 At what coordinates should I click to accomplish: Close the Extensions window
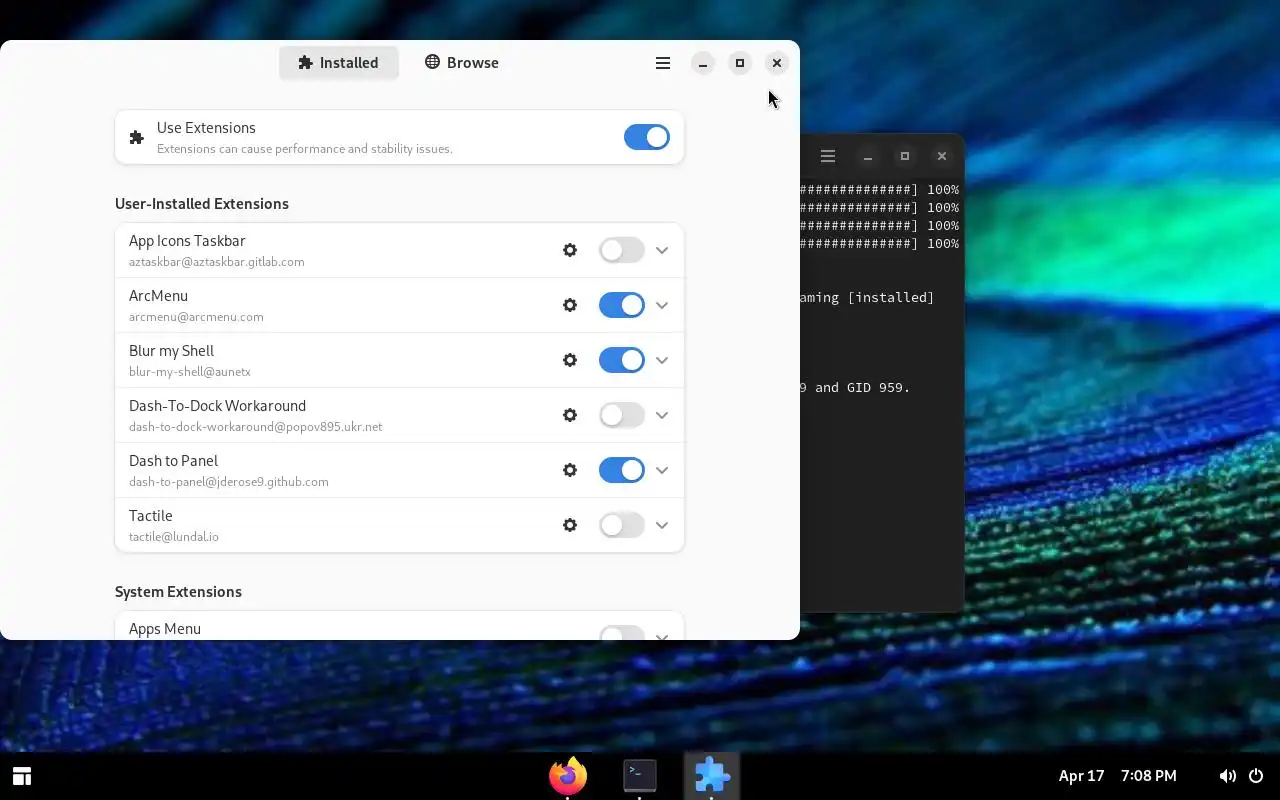[777, 63]
